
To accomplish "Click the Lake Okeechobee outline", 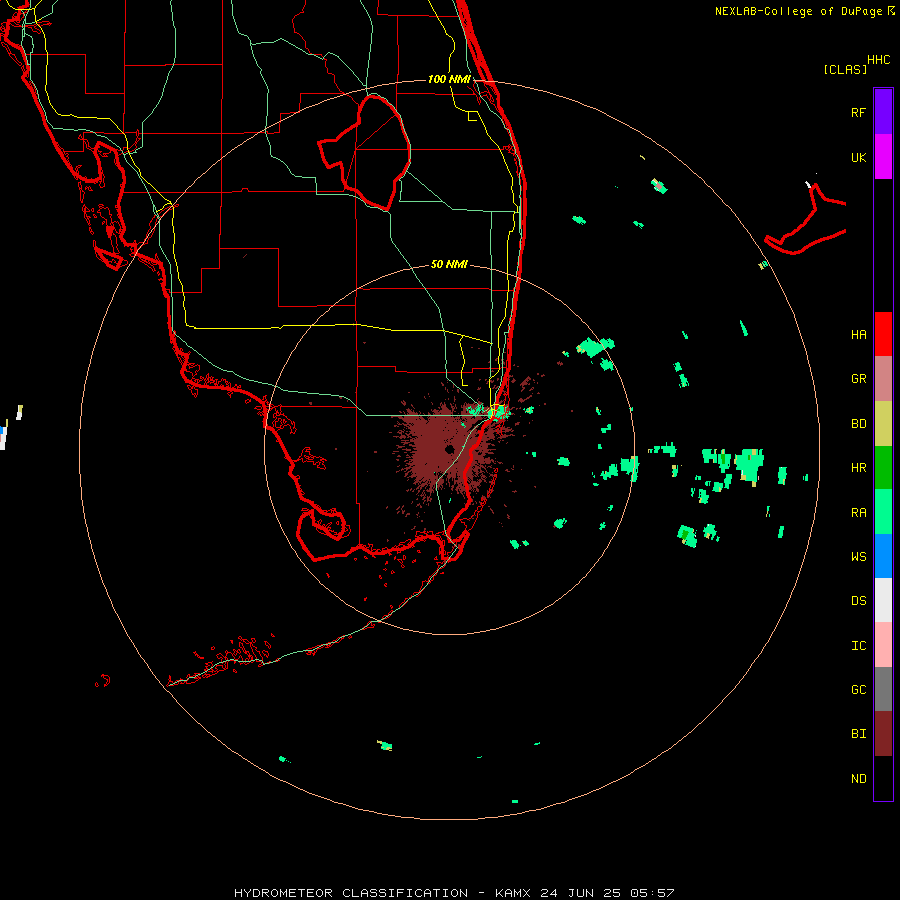I will click(x=364, y=152).
